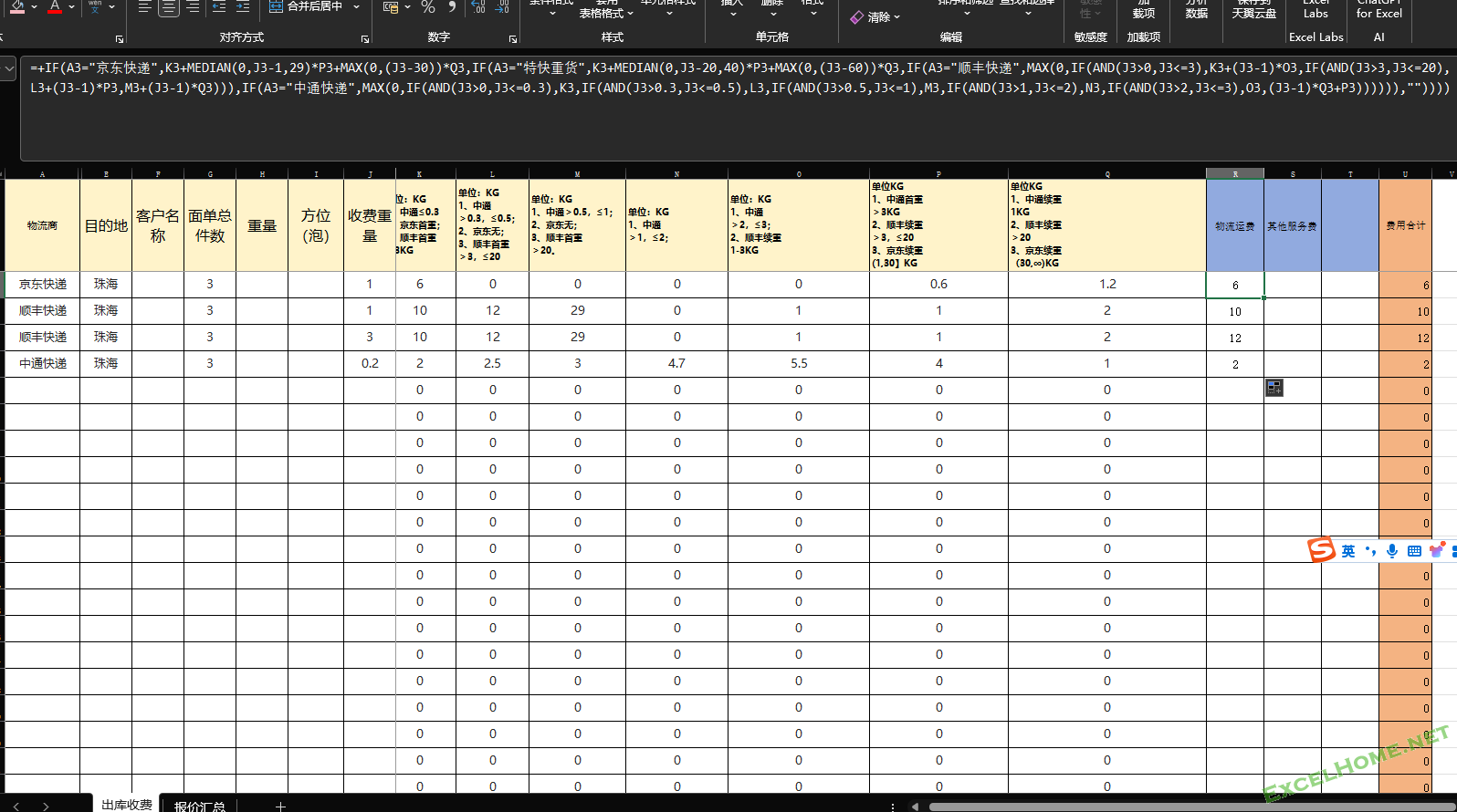Click Sogou input method S logo
Screen dimensions: 1457x812
pos(1321,550)
